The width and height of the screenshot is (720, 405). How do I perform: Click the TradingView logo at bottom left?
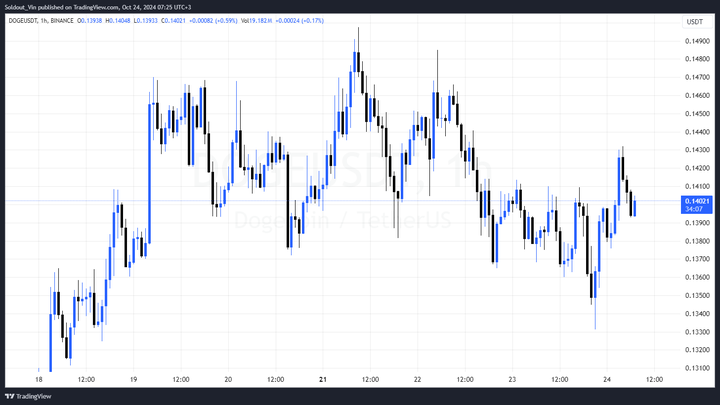click(x=28, y=396)
